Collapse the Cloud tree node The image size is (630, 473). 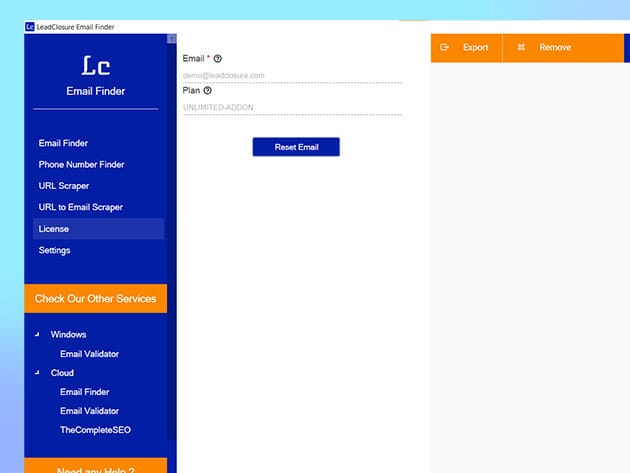pos(38,373)
